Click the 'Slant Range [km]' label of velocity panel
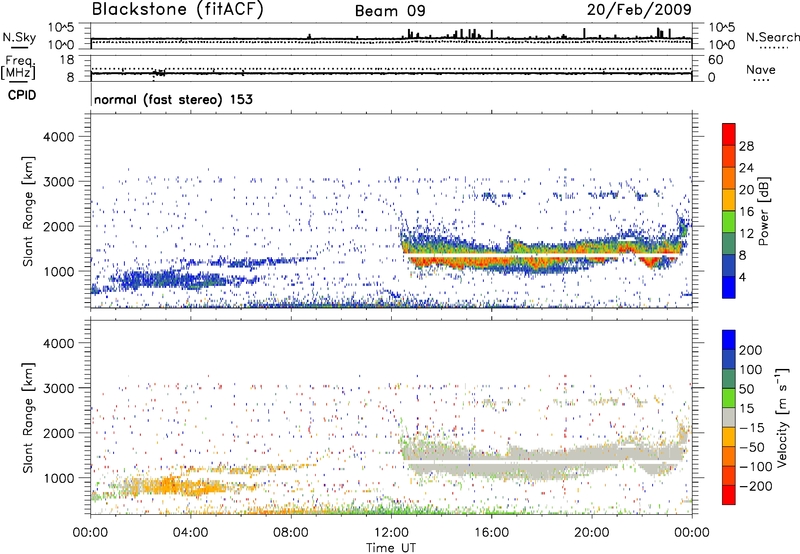The width and height of the screenshot is (800, 554). click(28, 417)
